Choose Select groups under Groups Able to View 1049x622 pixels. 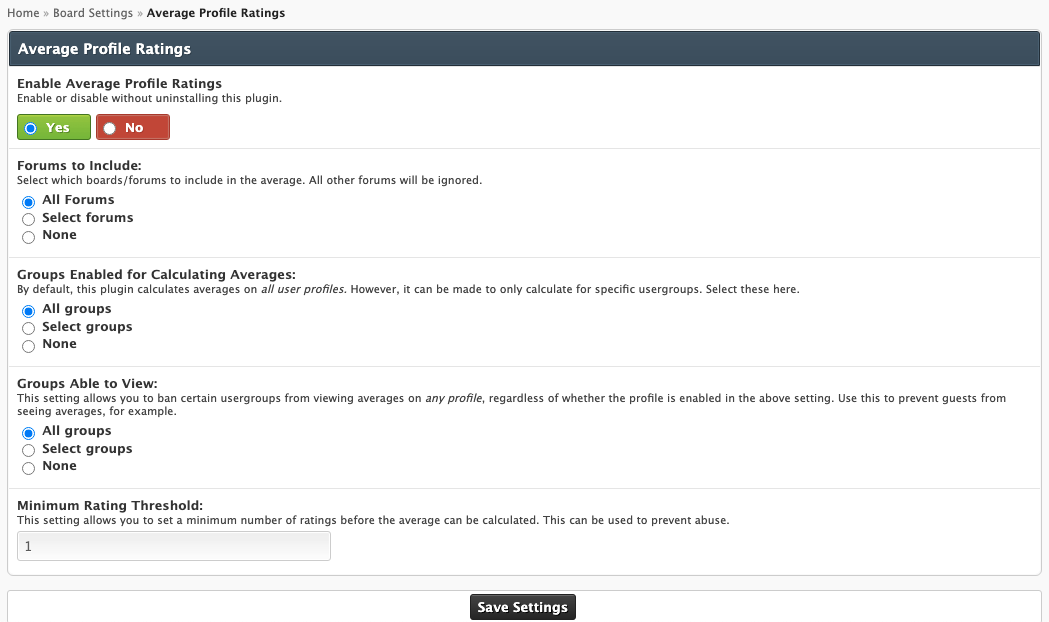click(29, 450)
